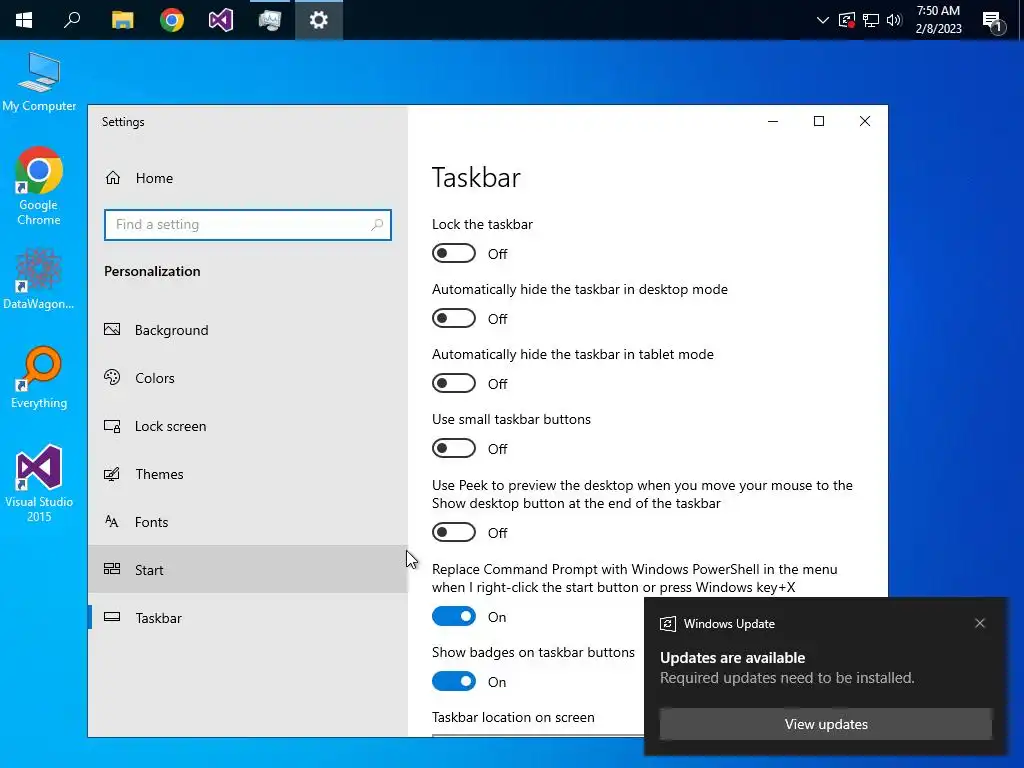This screenshot has width=1024, height=768.
Task: Select the Settings gear taskbar button
Action: point(319,20)
